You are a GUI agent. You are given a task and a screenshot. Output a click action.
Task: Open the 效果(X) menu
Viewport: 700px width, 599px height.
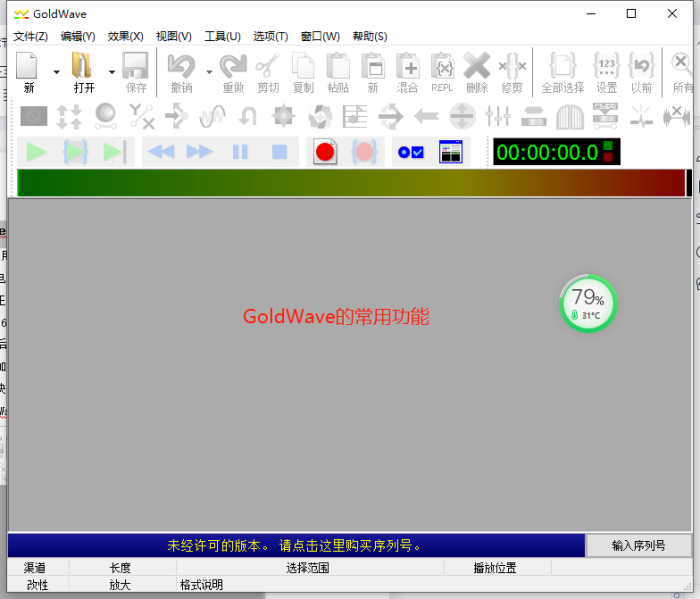[x=125, y=36]
